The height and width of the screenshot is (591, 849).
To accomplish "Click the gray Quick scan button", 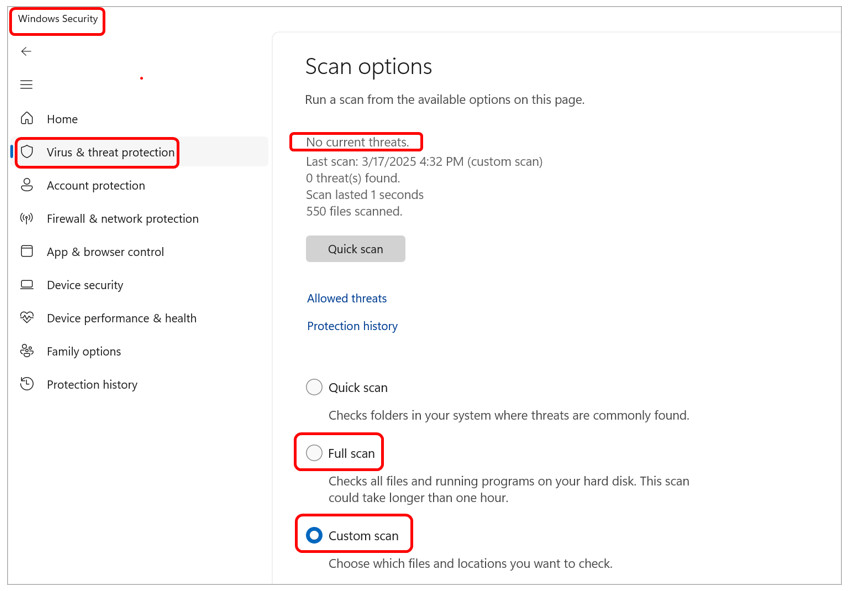I will pos(355,249).
